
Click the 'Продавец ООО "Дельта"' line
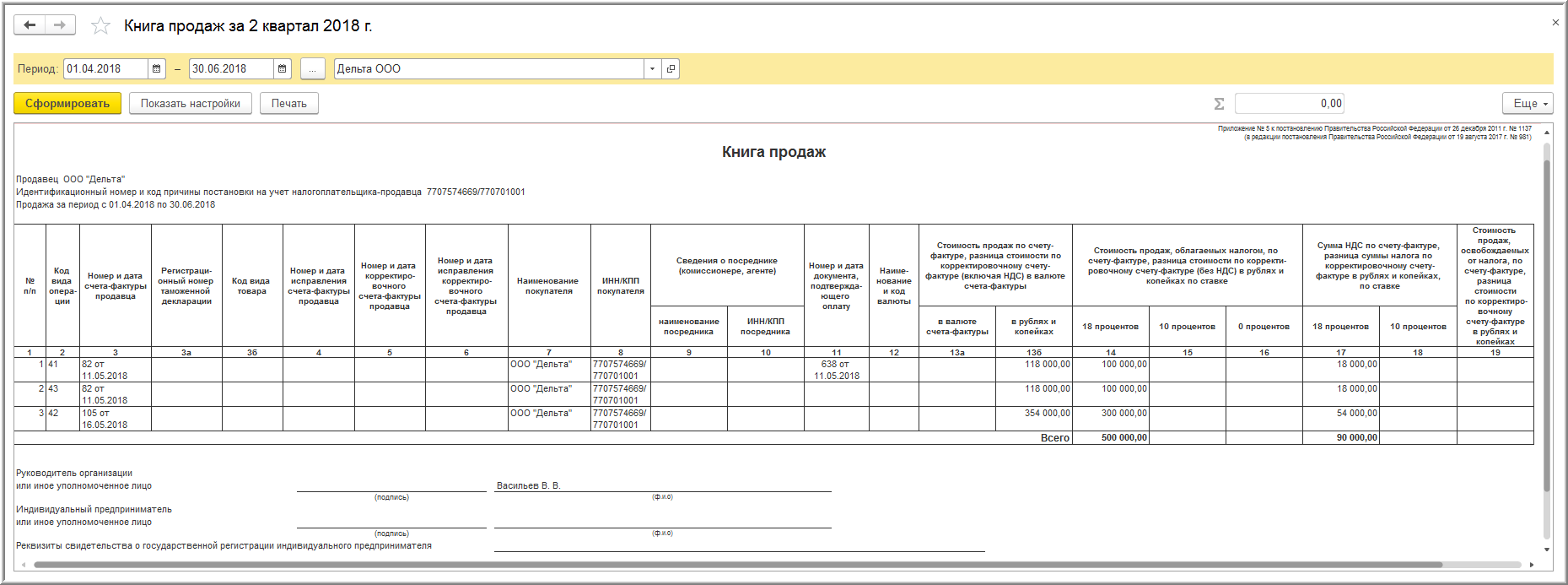click(71, 179)
